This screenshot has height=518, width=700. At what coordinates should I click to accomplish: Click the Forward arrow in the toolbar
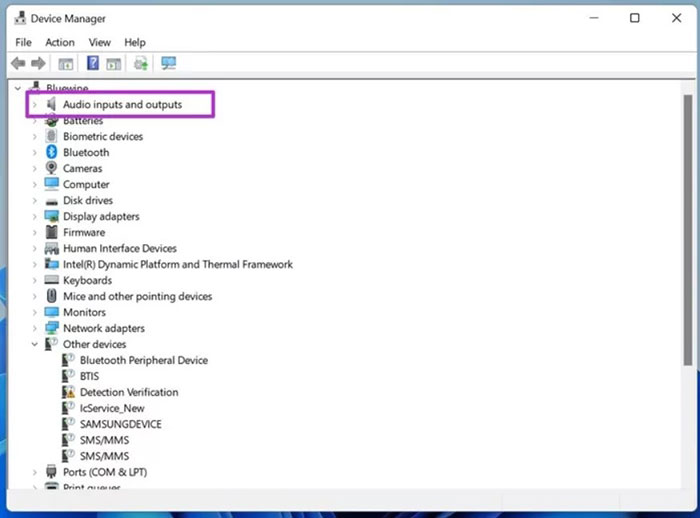click(x=38, y=63)
